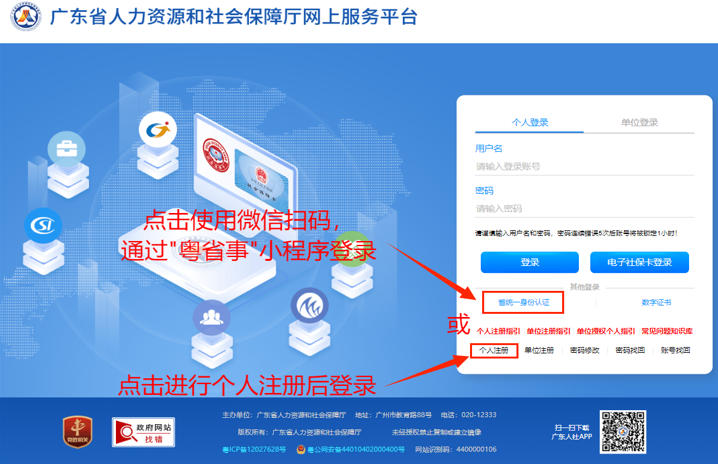Click the 个人注册 link
Image resolution: width=718 pixels, height=464 pixels.
pos(494,350)
